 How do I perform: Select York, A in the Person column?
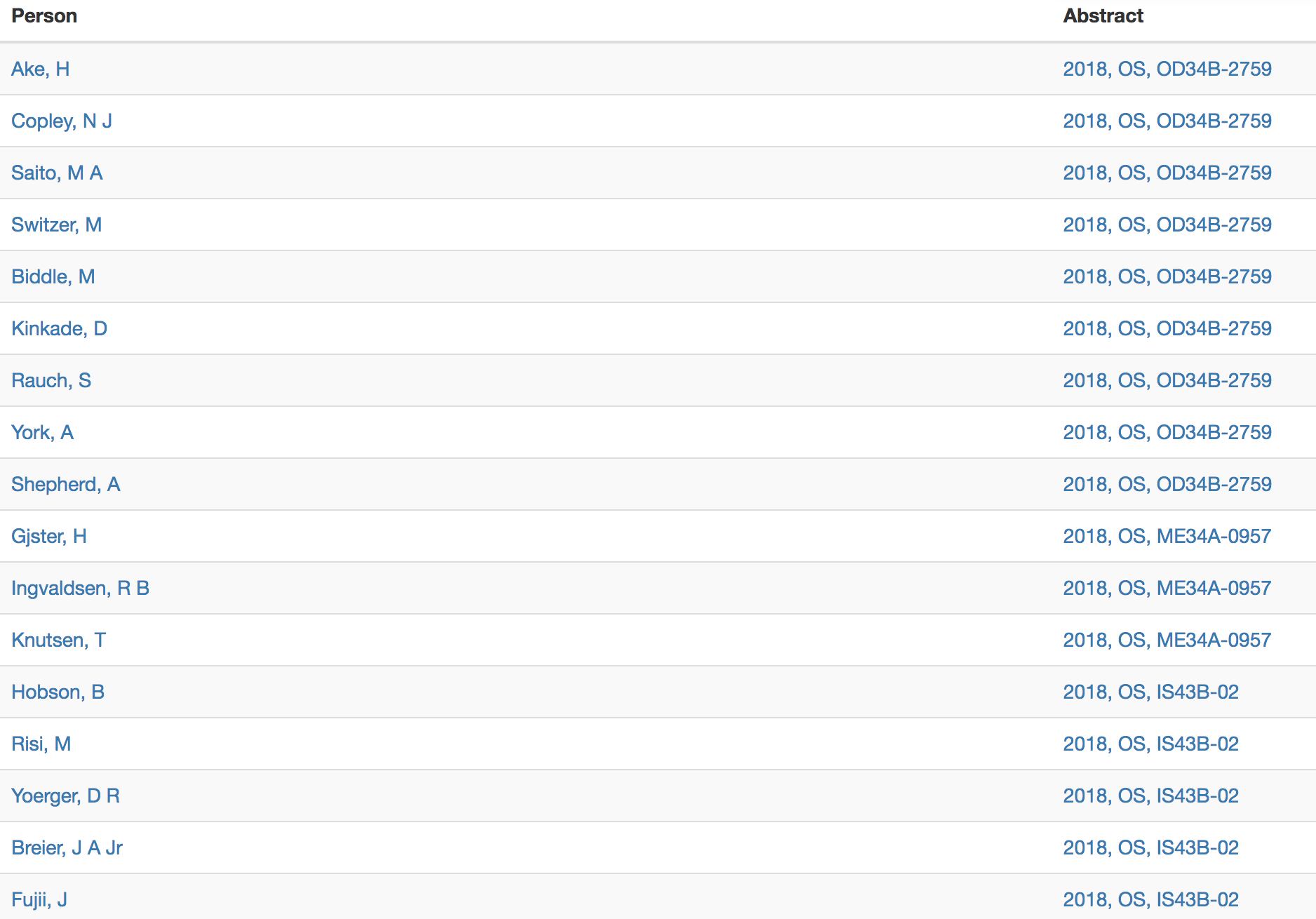[x=42, y=432]
